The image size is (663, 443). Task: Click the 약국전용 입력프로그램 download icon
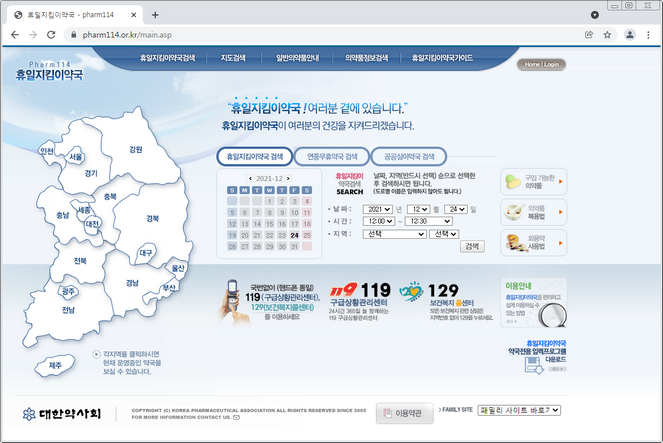pos(534,365)
